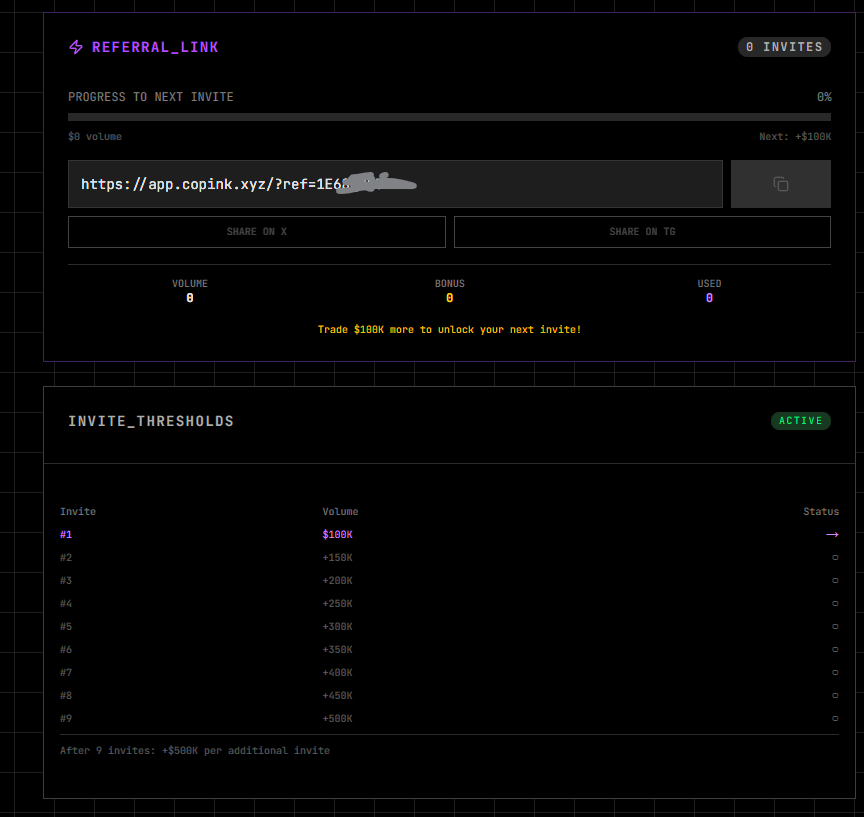Click the green ACTIVE status badge
The image size is (864, 817).
point(800,421)
